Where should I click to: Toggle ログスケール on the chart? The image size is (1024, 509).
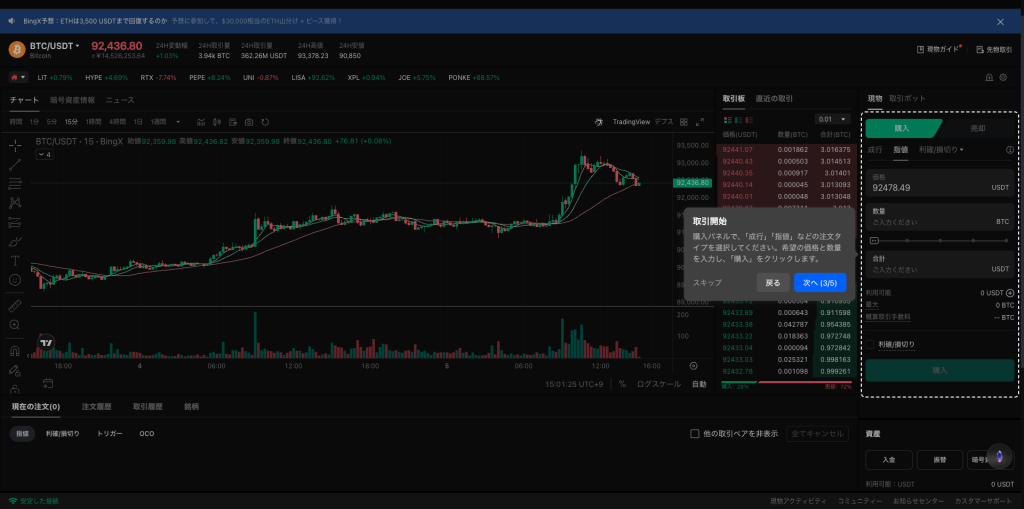(658, 384)
